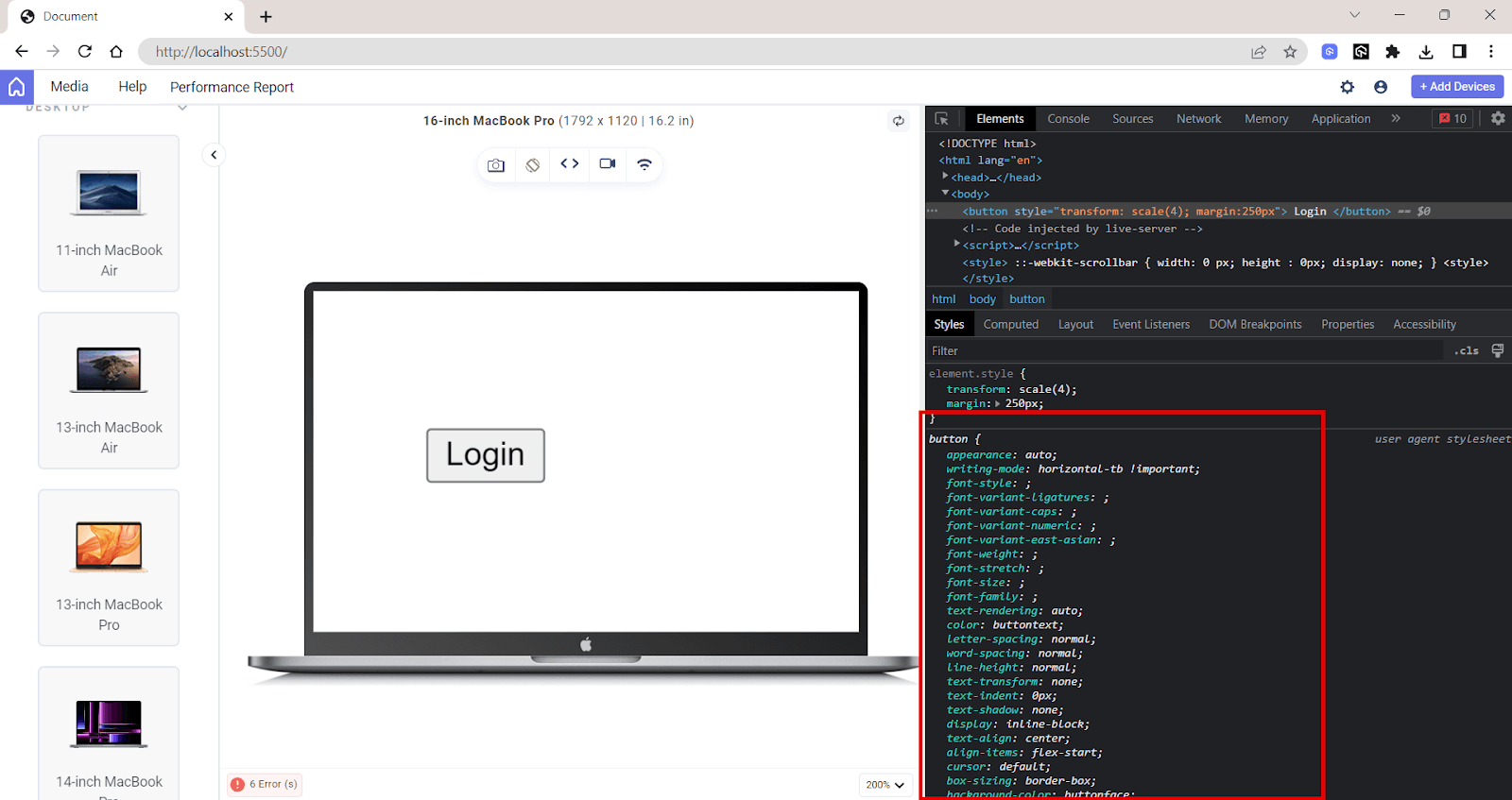Click the Add Devices button
Screen dimensions: 1512x800
pos(1457,87)
